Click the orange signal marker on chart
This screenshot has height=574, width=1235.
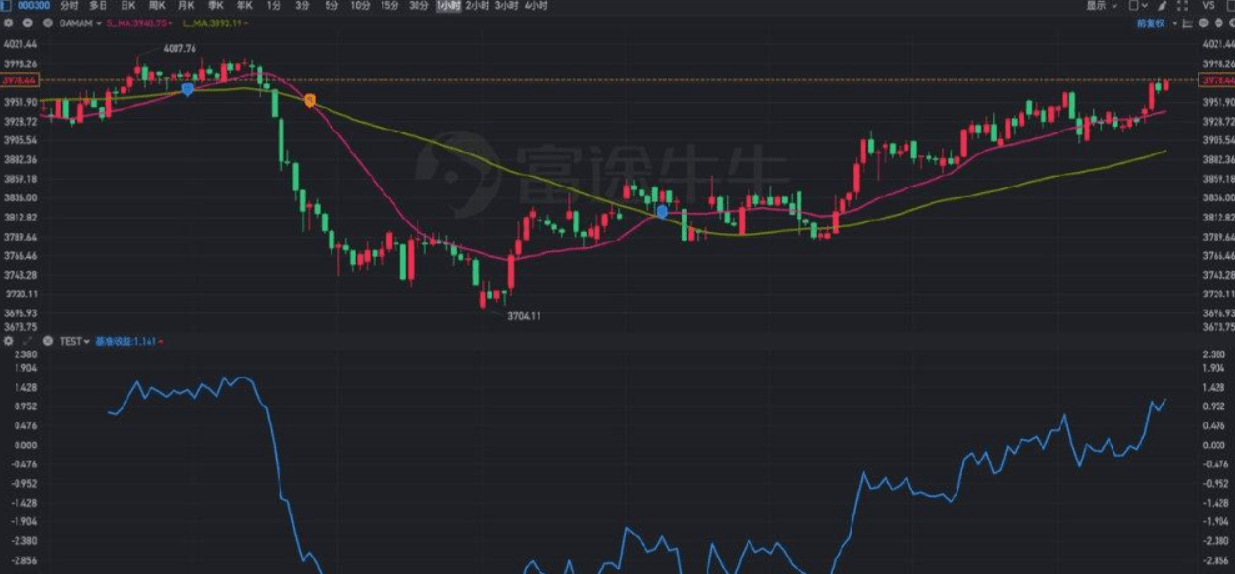[310, 100]
